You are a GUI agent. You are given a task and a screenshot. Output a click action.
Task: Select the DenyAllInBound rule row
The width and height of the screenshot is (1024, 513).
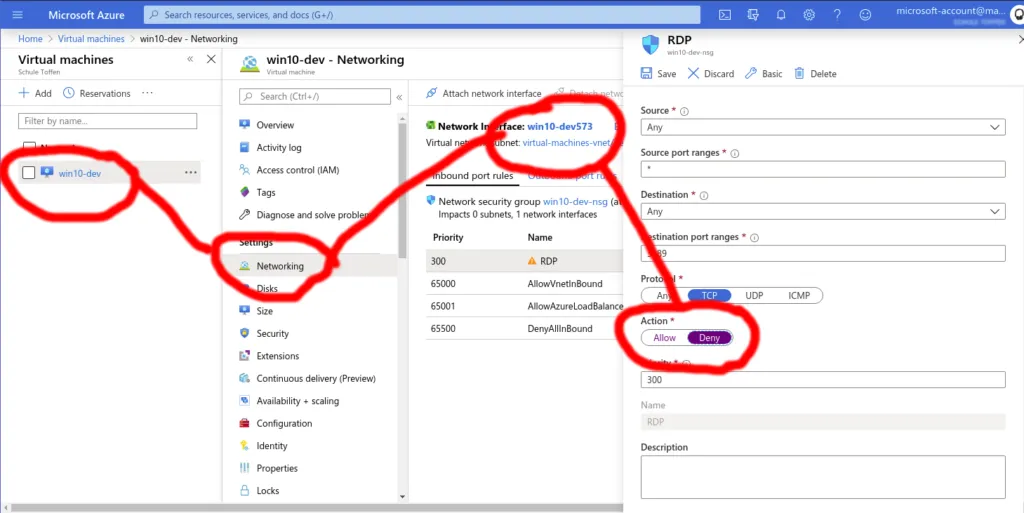pos(524,328)
